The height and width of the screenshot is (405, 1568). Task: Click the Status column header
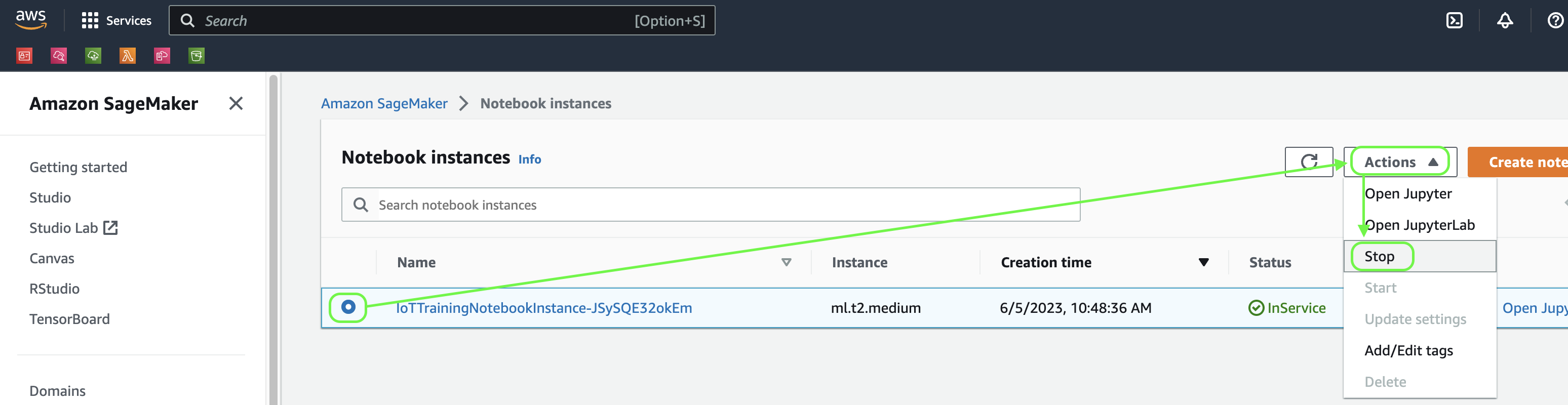pos(1270,263)
